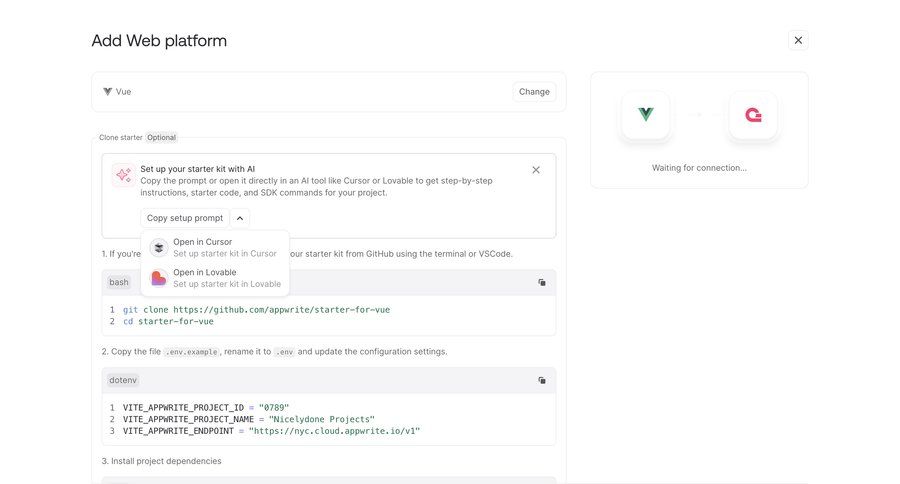The image size is (900, 484).
Task: Copy the bash git clone code block
Action: 541,282
